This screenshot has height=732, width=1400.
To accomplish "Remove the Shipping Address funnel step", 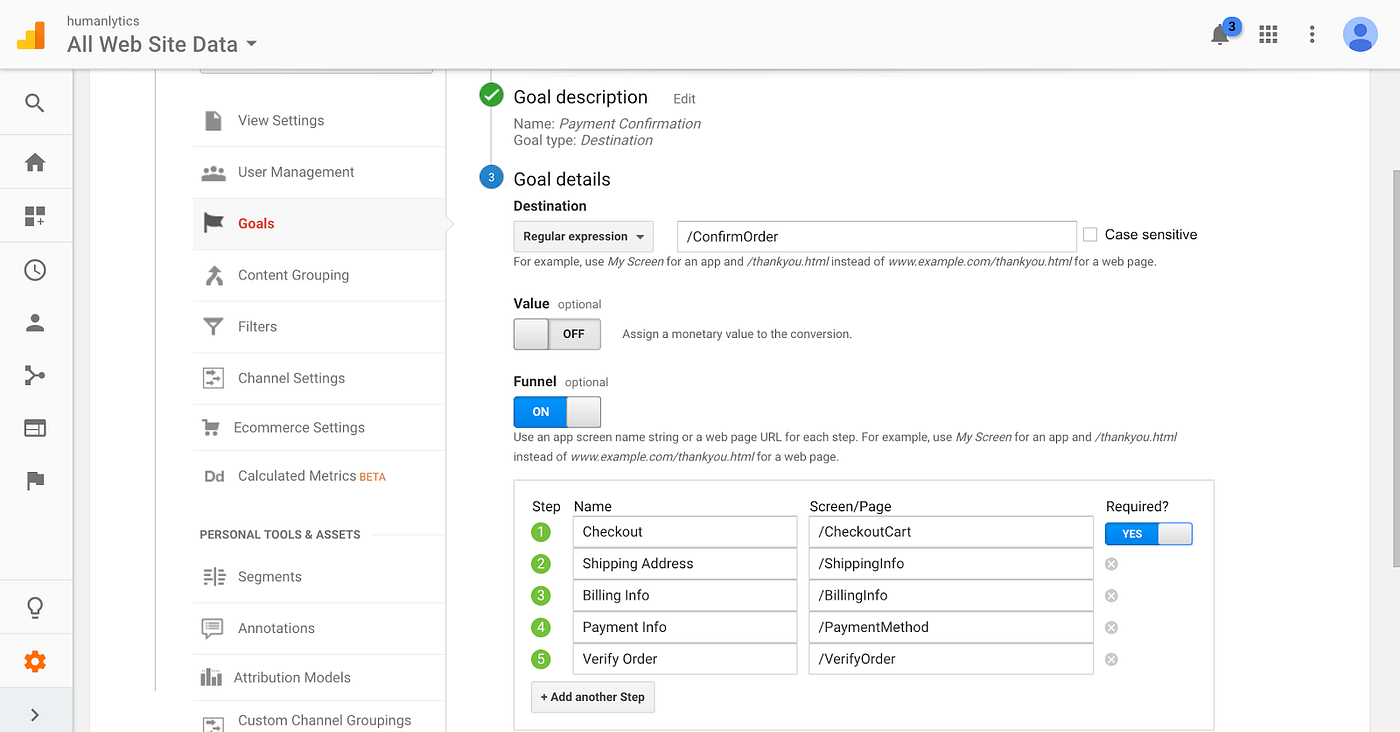I will (1111, 564).
